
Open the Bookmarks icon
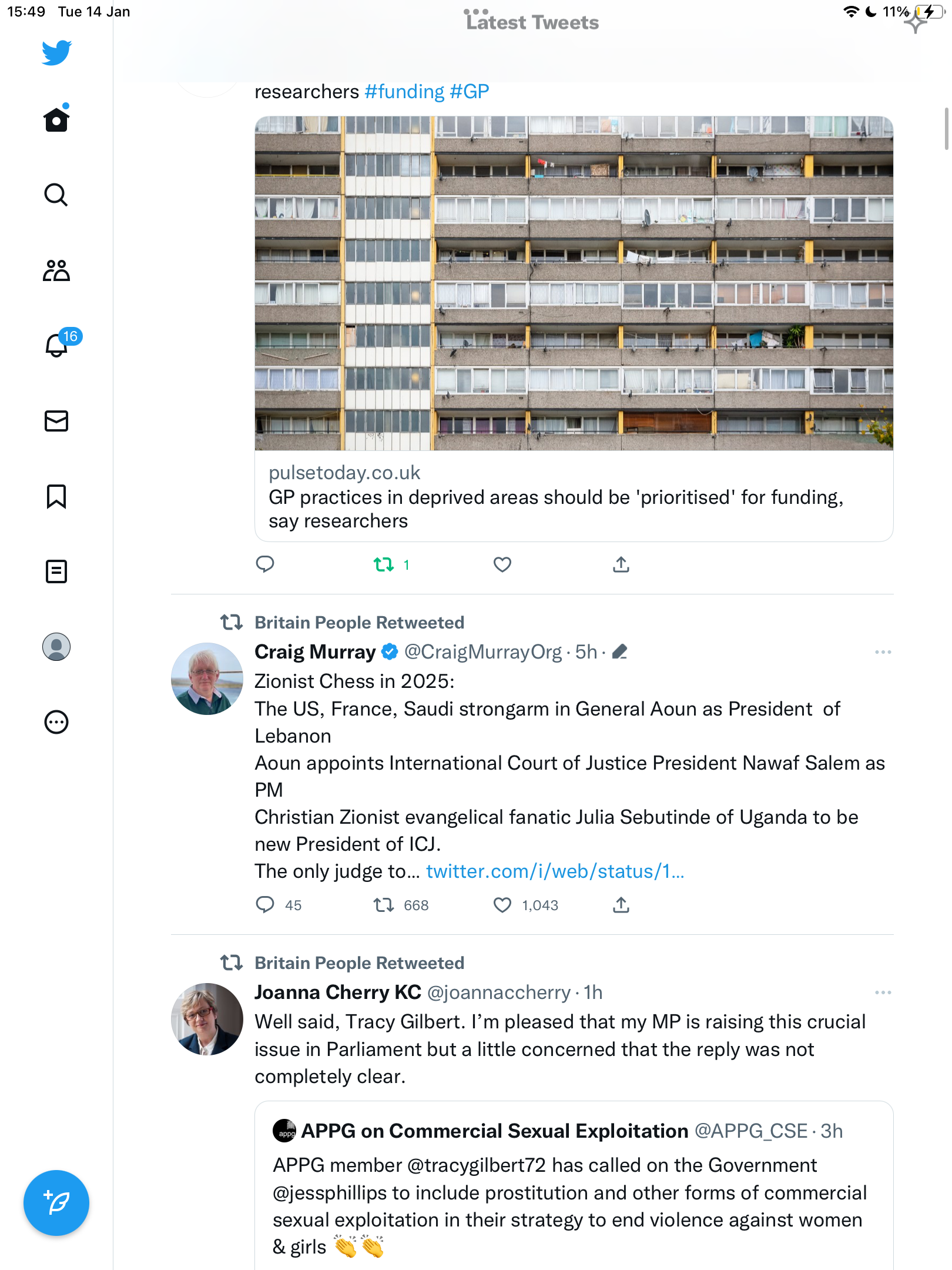point(56,496)
